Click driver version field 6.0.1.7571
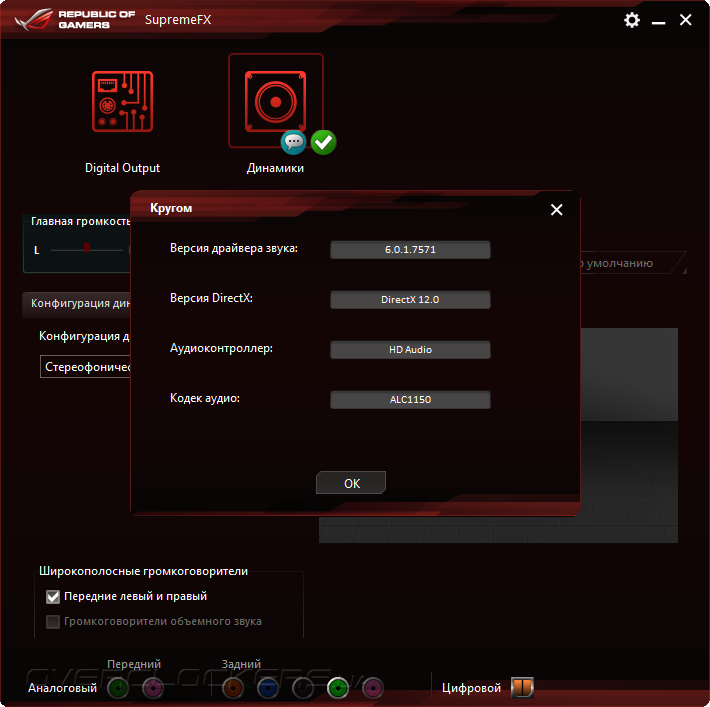Viewport: 710px width, 707px height. pyautogui.click(x=410, y=250)
